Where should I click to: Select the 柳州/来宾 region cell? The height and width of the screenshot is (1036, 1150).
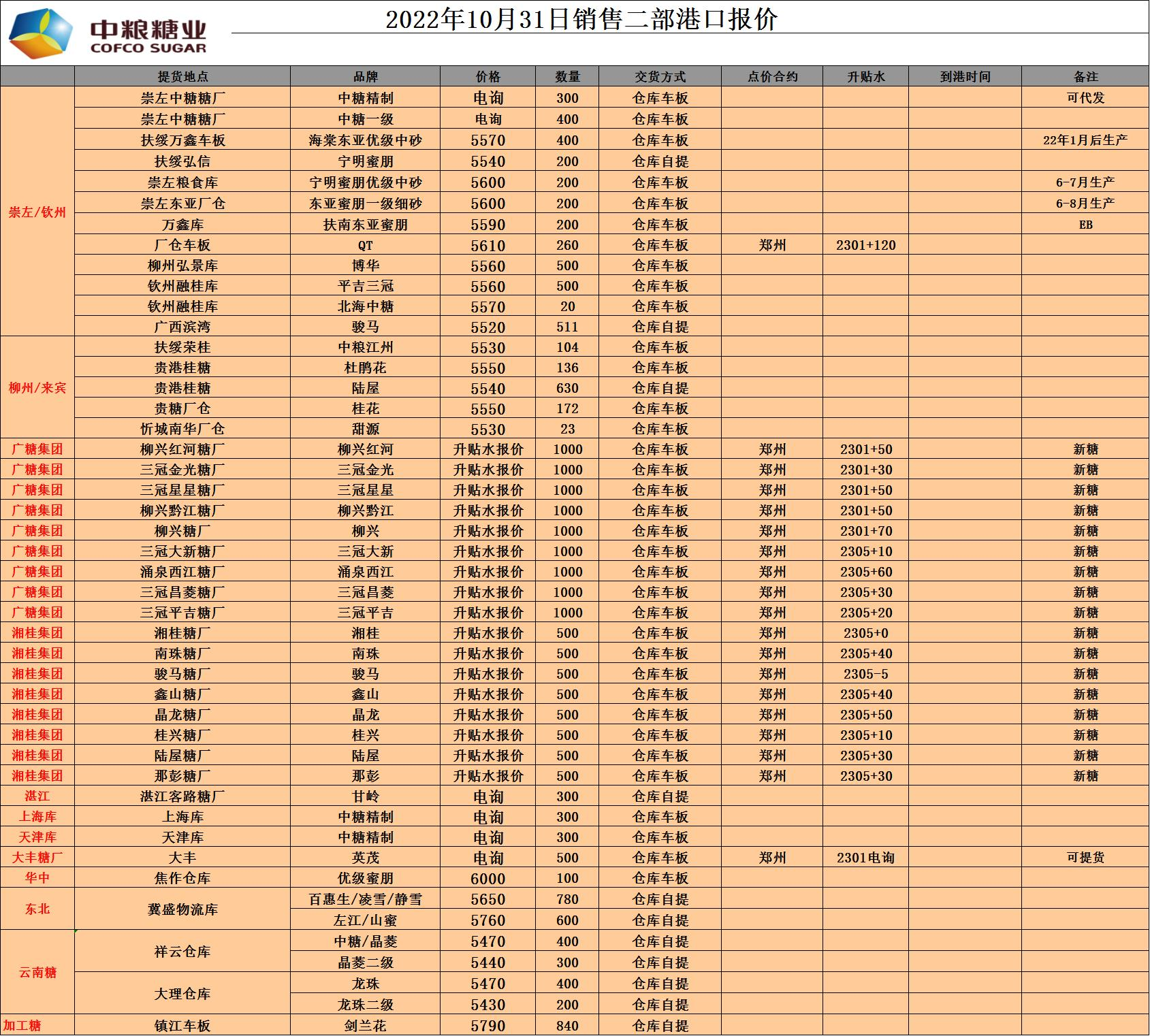pyautogui.click(x=37, y=388)
